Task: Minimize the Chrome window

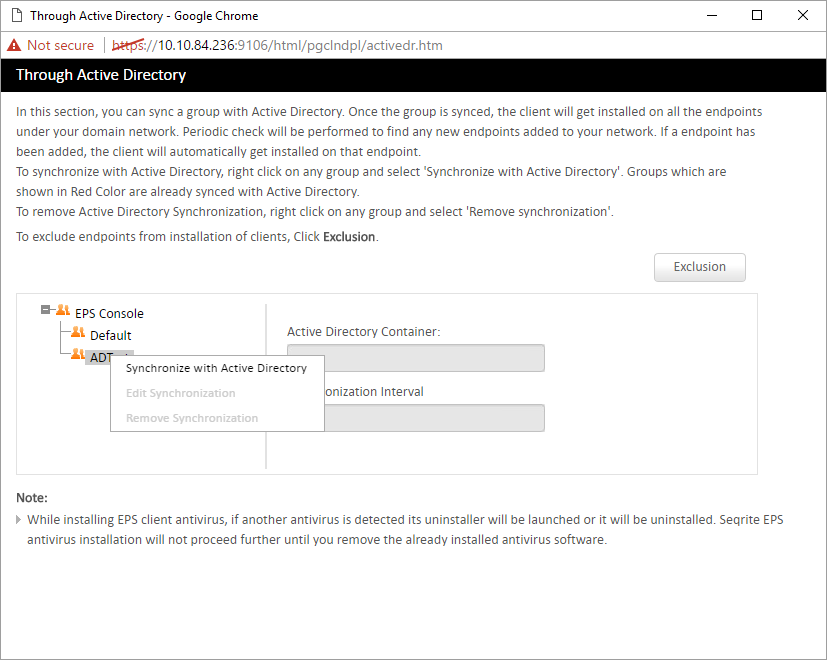Action: point(712,15)
